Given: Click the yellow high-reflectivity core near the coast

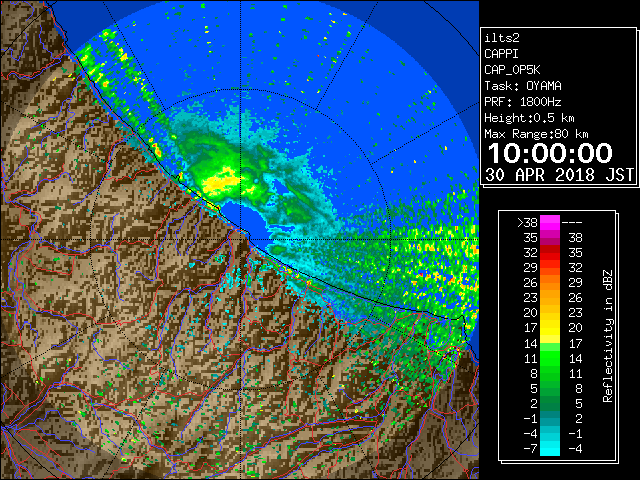Looking at the screenshot, I should click(x=220, y=181).
